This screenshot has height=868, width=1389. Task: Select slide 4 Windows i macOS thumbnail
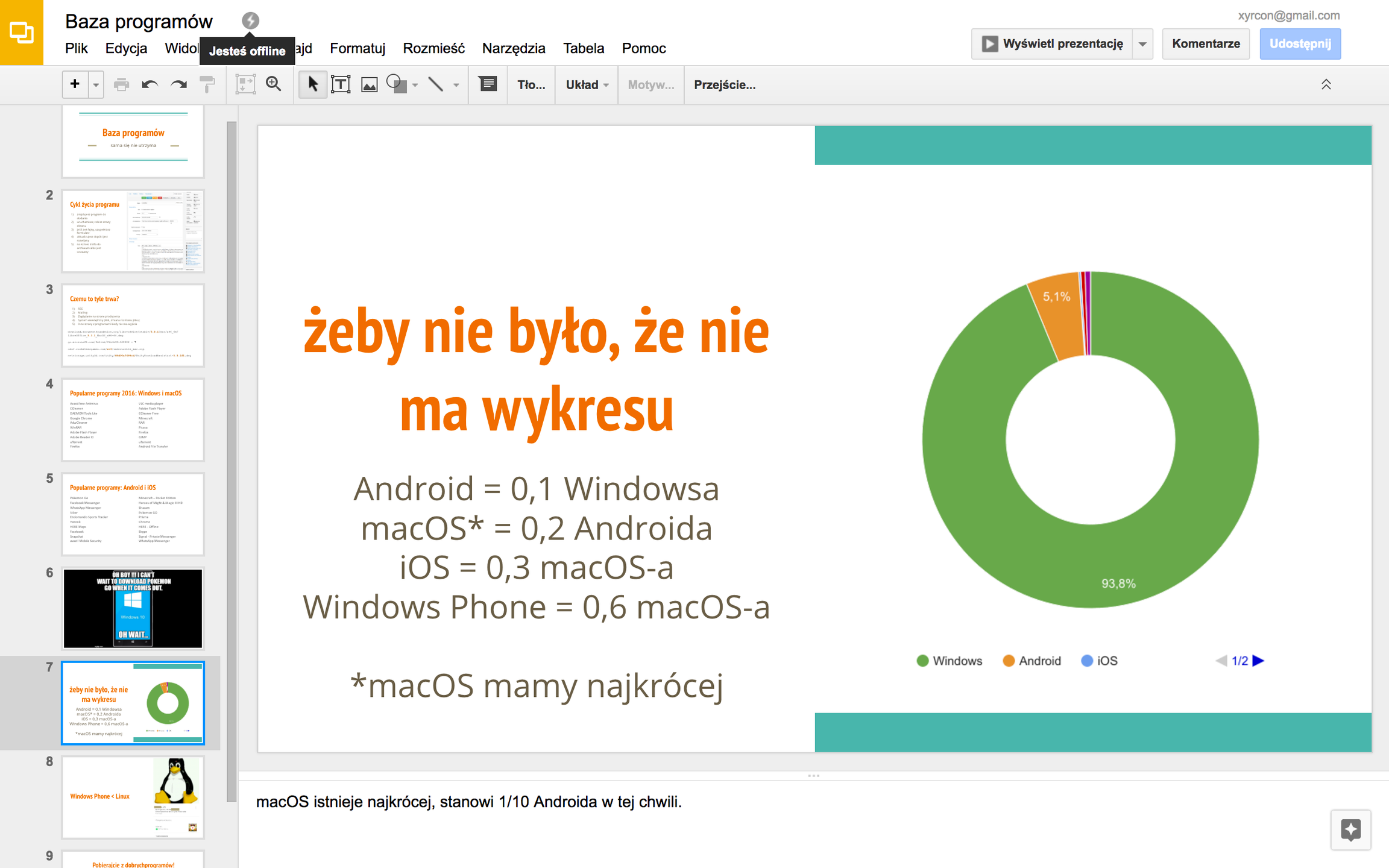(133, 420)
